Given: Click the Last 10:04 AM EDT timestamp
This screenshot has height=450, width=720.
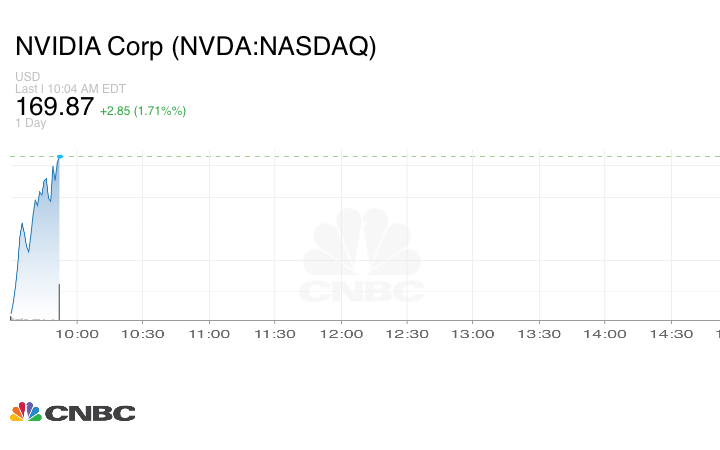Looking at the screenshot, I should 69,88.
